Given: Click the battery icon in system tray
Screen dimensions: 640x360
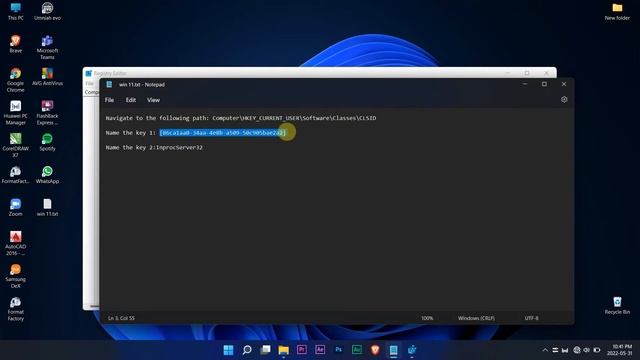Looking at the screenshot, I should [597, 350].
